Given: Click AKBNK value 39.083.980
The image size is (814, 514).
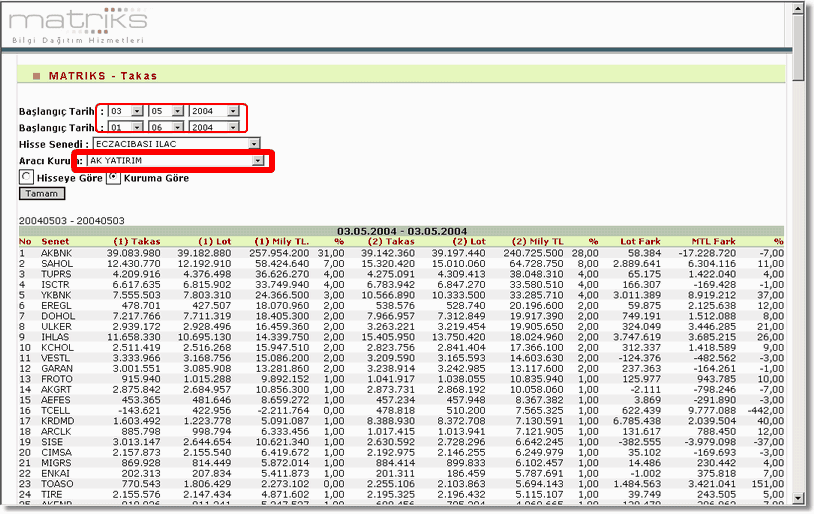Looking at the screenshot, I should click(x=133, y=253).
